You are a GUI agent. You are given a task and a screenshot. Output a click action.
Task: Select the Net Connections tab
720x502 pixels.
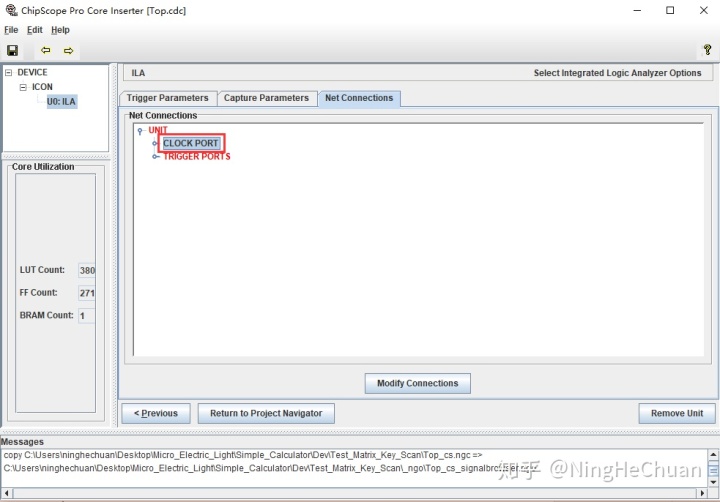coord(359,98)
